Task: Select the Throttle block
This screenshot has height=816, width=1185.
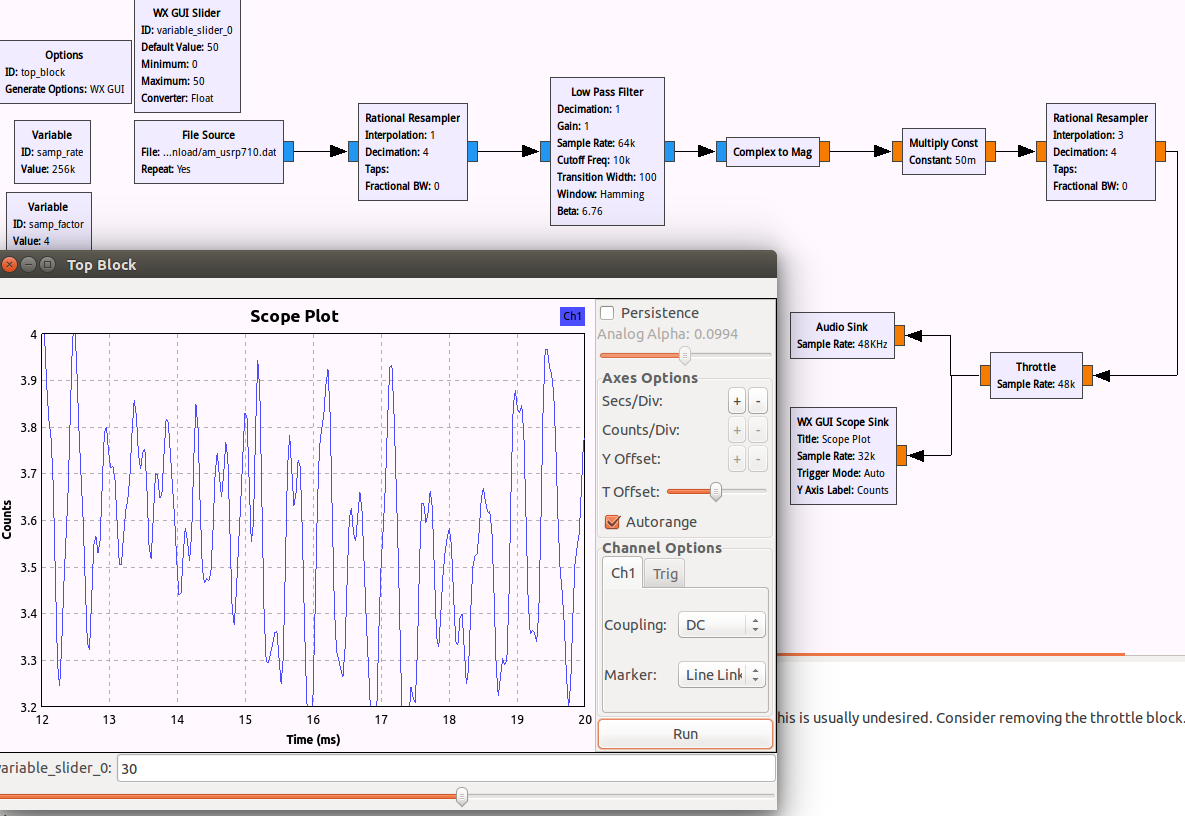Action: pos(1035,375)
